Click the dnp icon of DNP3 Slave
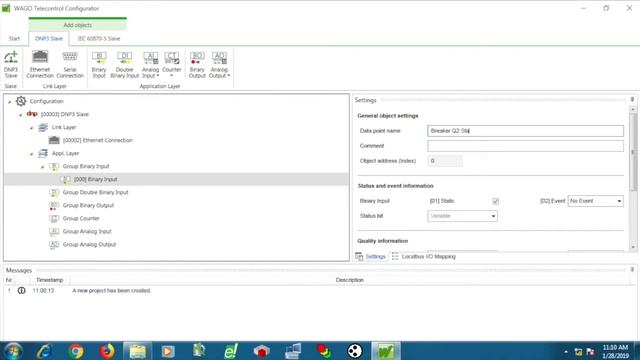This screenshot has width=640, height=360. click(32, 114)
